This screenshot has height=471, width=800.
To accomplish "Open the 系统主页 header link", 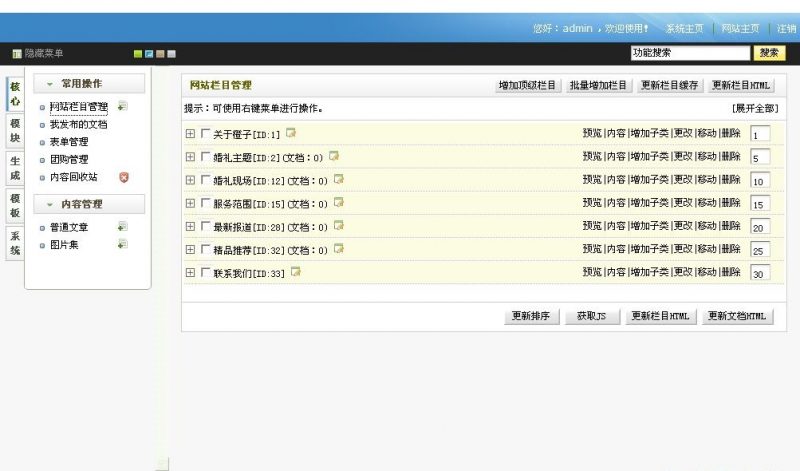I will coord(684,29).
